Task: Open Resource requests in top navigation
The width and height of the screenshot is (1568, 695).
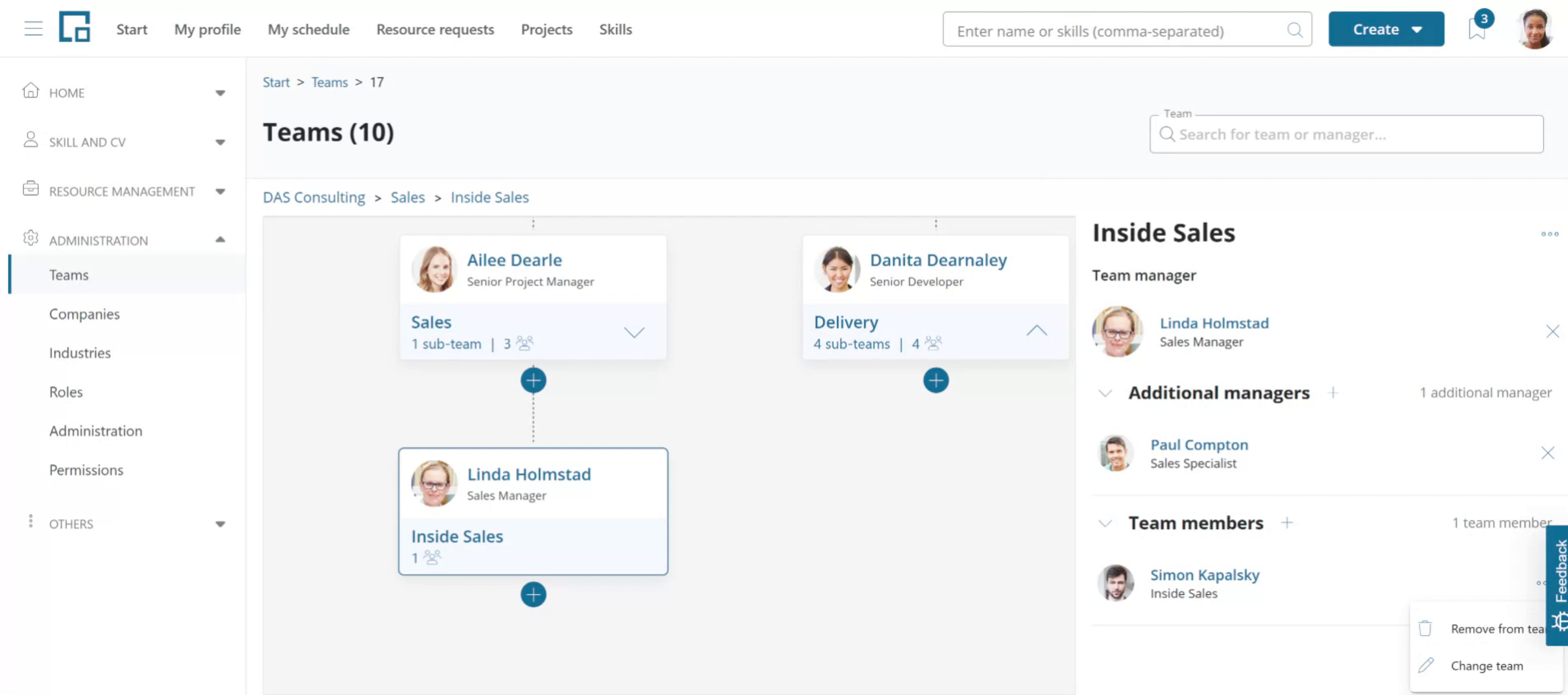Action: pyautogui.click(x=435, y=29)
